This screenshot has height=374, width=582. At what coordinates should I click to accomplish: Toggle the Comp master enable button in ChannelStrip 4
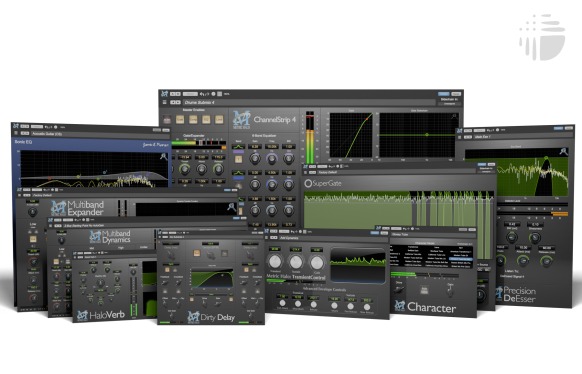click(193, 119)
